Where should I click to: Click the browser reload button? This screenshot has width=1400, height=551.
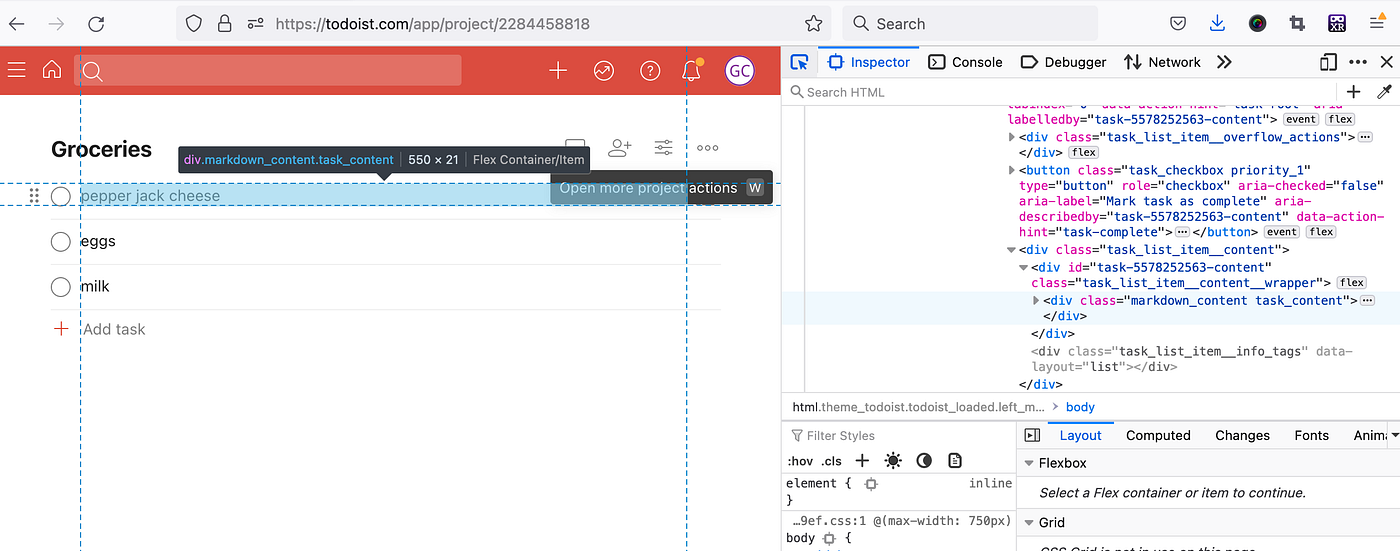coord(96,24)
